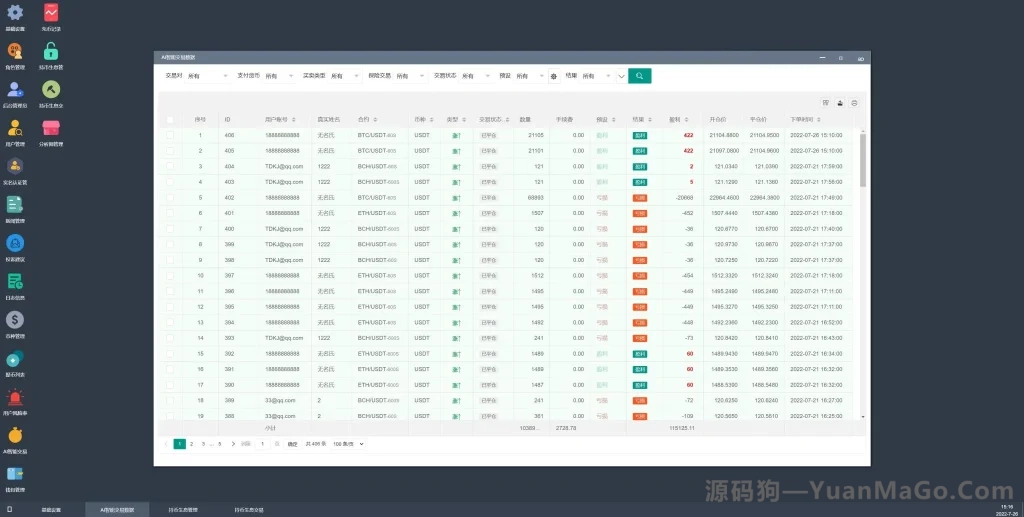The height and width of the screenshot is (517, 1024).
Task: Toggle the select-all checkbox in the table header
Action: pyautogui.click(x=170, y=119)
